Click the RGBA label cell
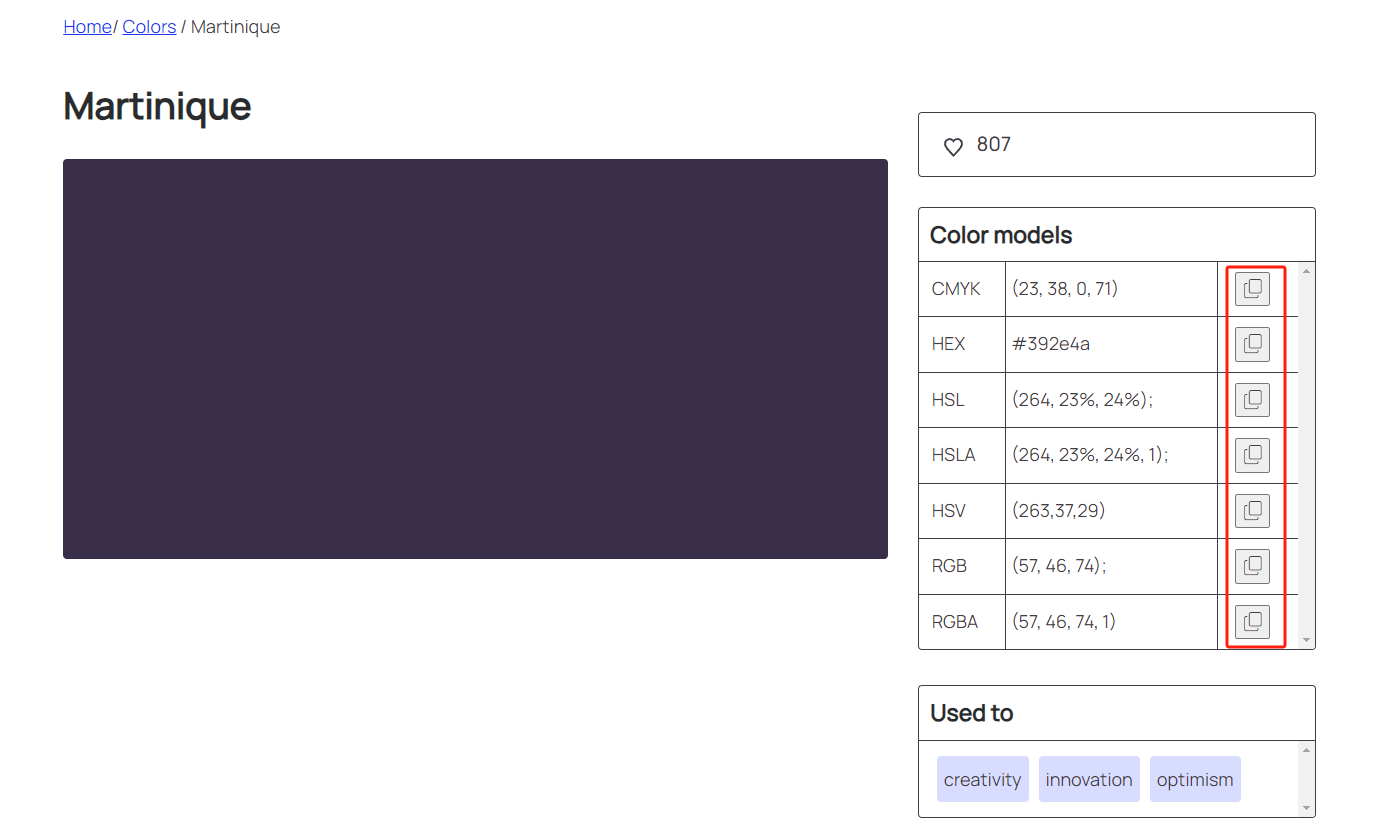The width and height of the screenshot is (1397, 827). [x=962, y=622]
